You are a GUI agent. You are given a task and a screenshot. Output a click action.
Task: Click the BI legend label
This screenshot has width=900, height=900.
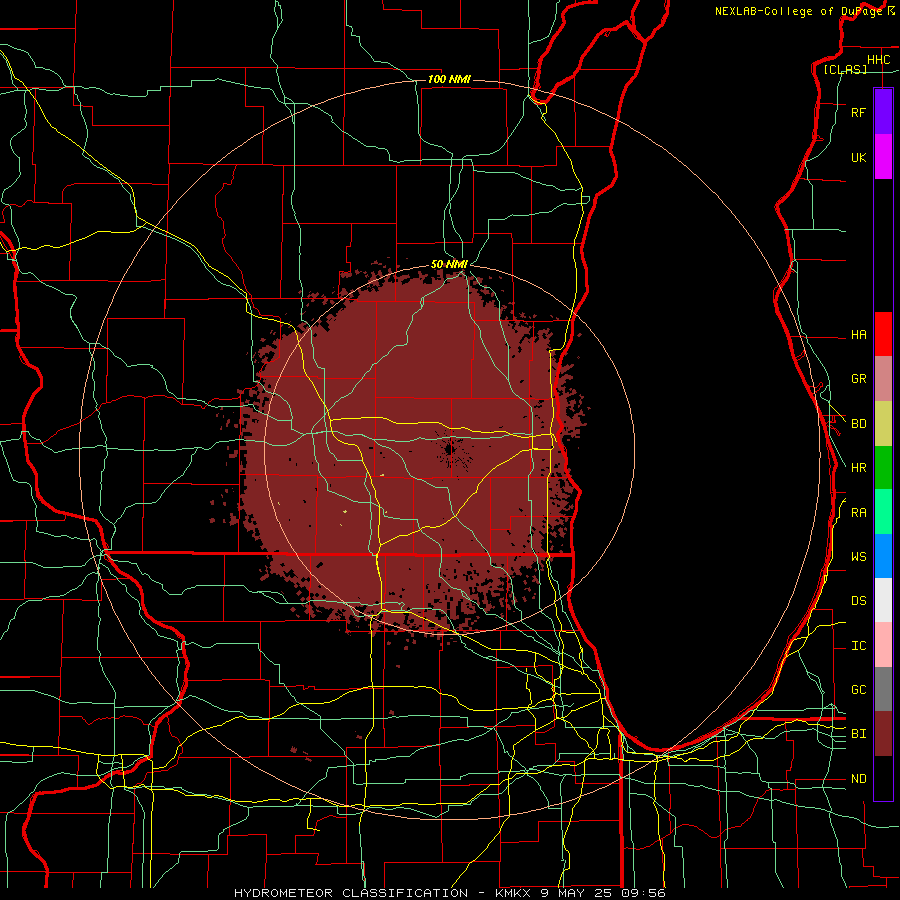coord(859,734)
